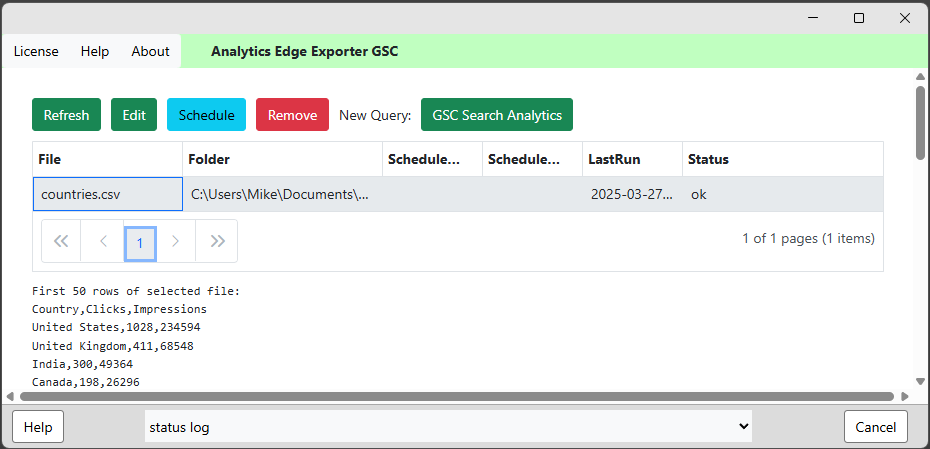Click the '1 of 1 pages (1 items)' text

coord(808,238)
